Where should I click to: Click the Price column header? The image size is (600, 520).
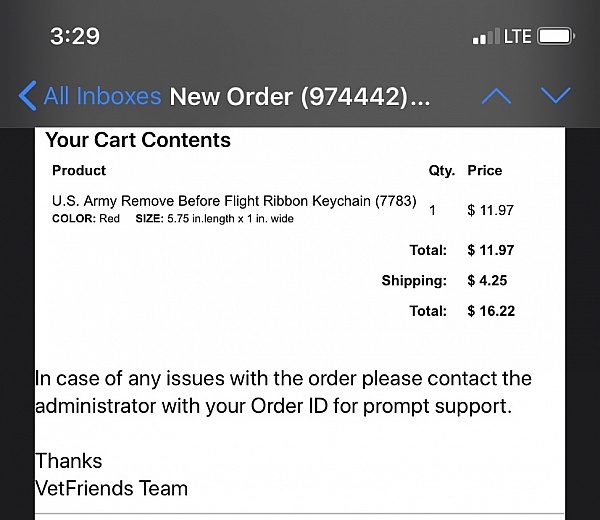(485, 171)
